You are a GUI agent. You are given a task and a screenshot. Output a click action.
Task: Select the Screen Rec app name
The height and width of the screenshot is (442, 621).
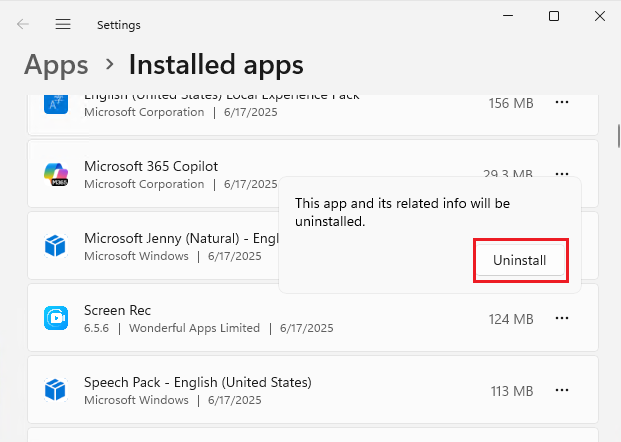[118, 310]
